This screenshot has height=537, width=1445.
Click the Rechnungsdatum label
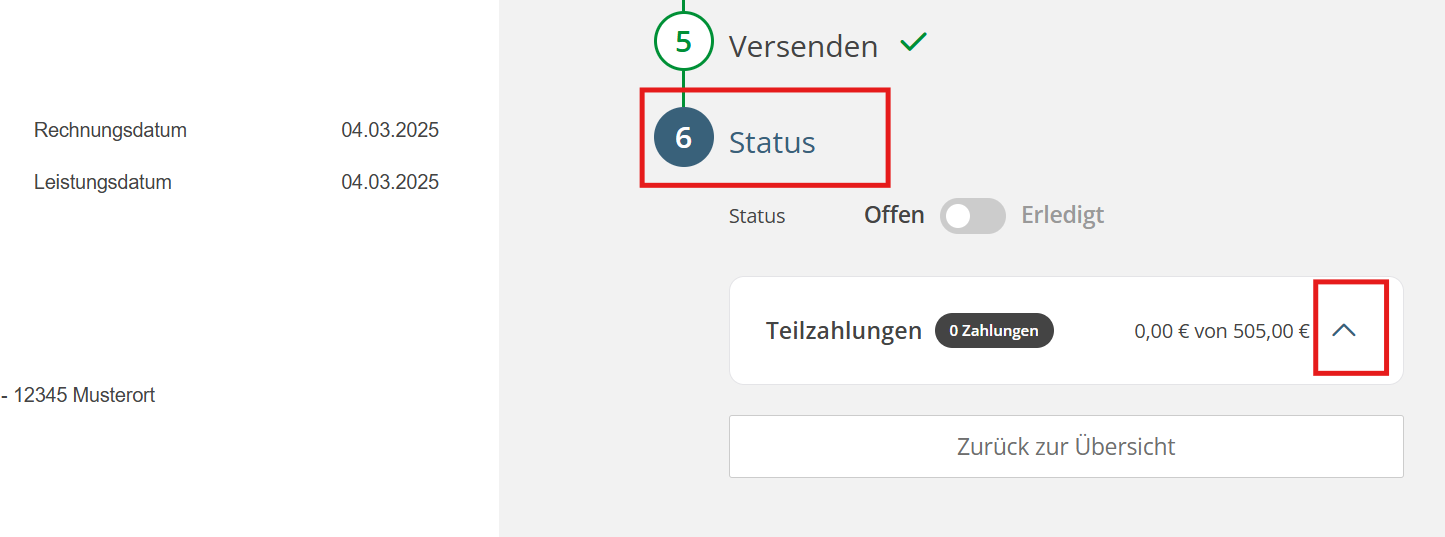click(110, 130)
